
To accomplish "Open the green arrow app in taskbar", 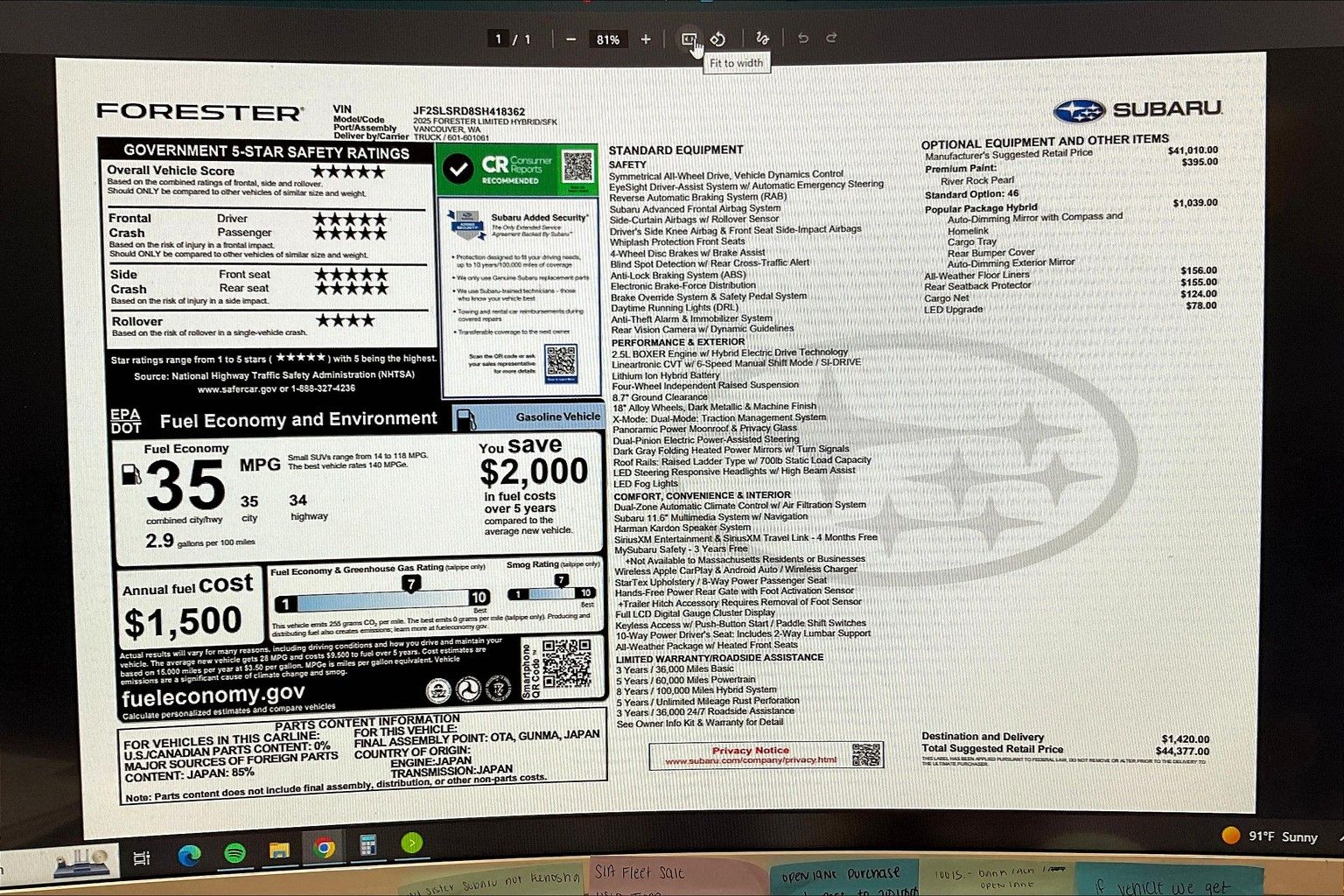I will tap(412, 843).
